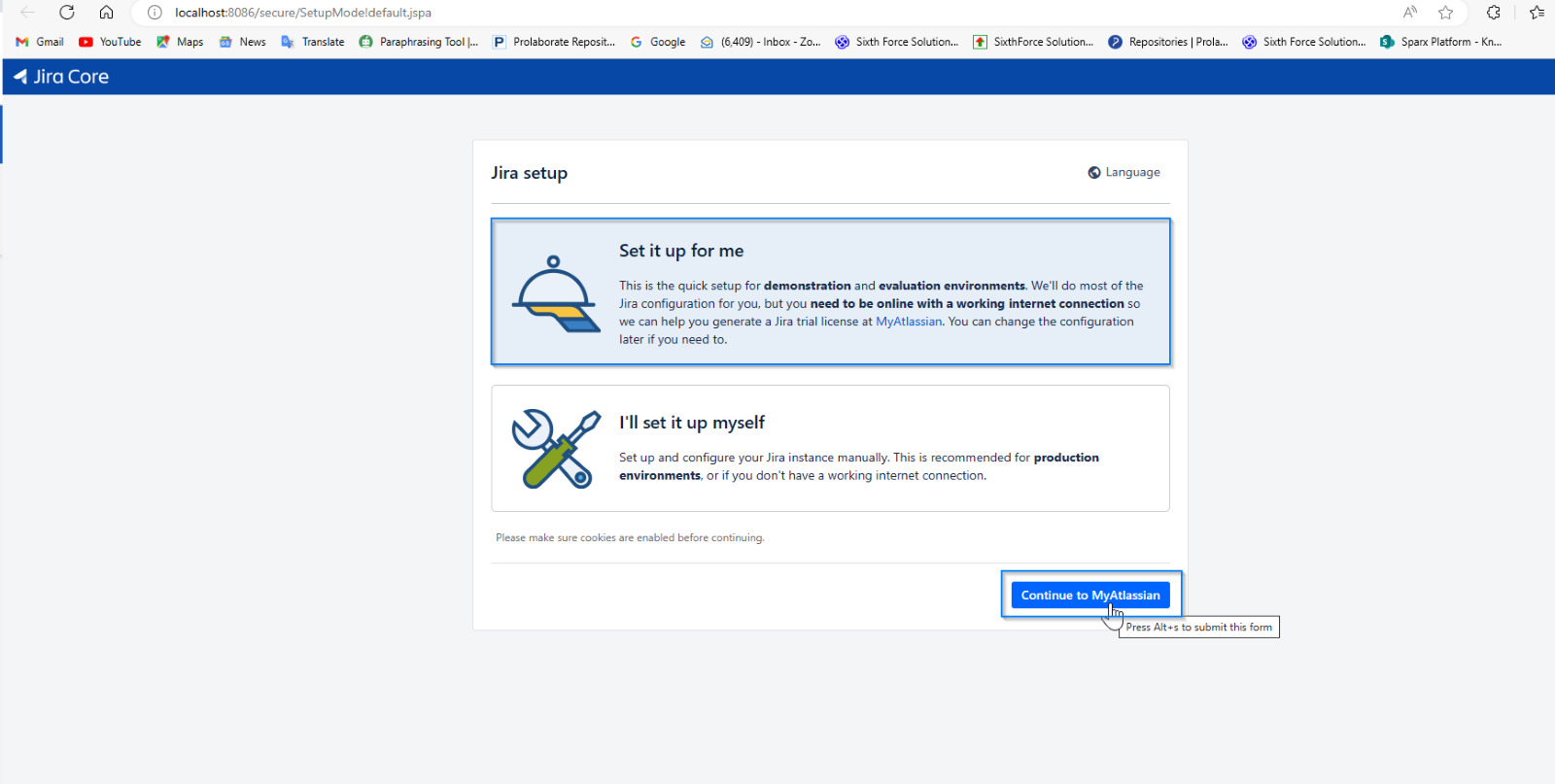The image size is (1555, 784).
Task: Open Paraphrasing Tool bookmark
Action: click(x=419, y=42)
